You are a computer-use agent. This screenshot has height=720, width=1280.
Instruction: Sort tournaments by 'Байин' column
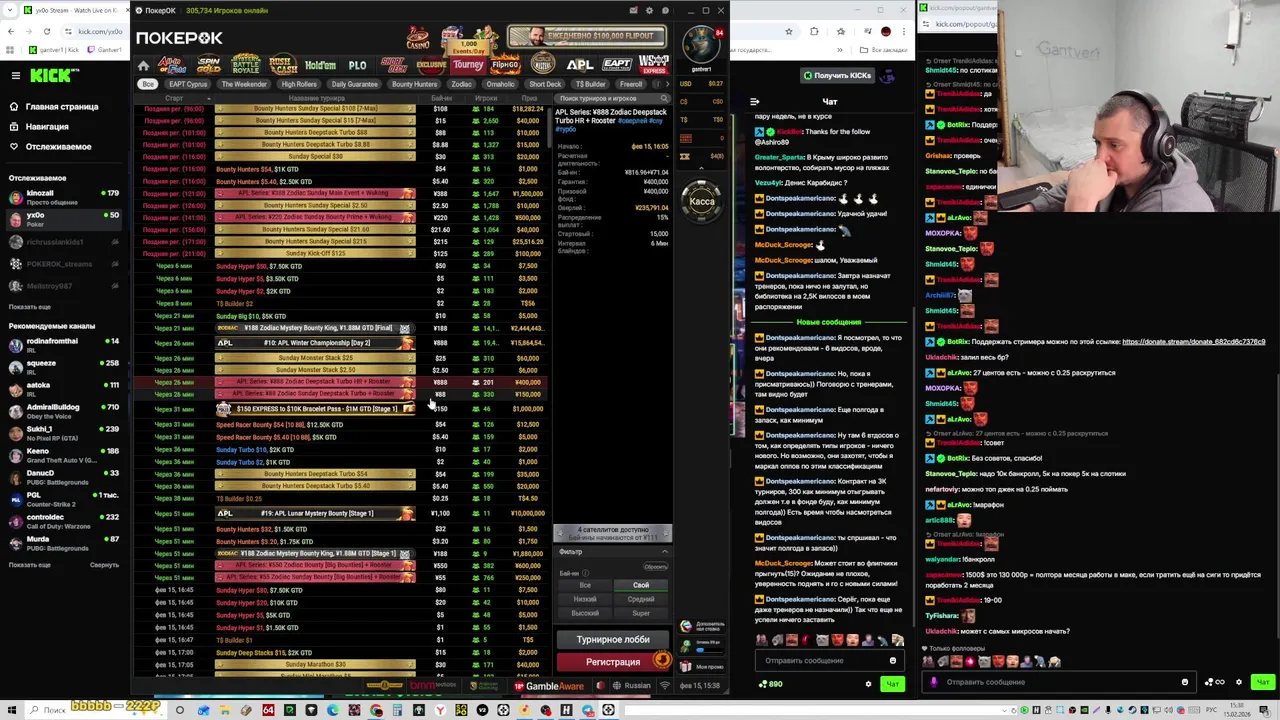click(x=441, y=99)
